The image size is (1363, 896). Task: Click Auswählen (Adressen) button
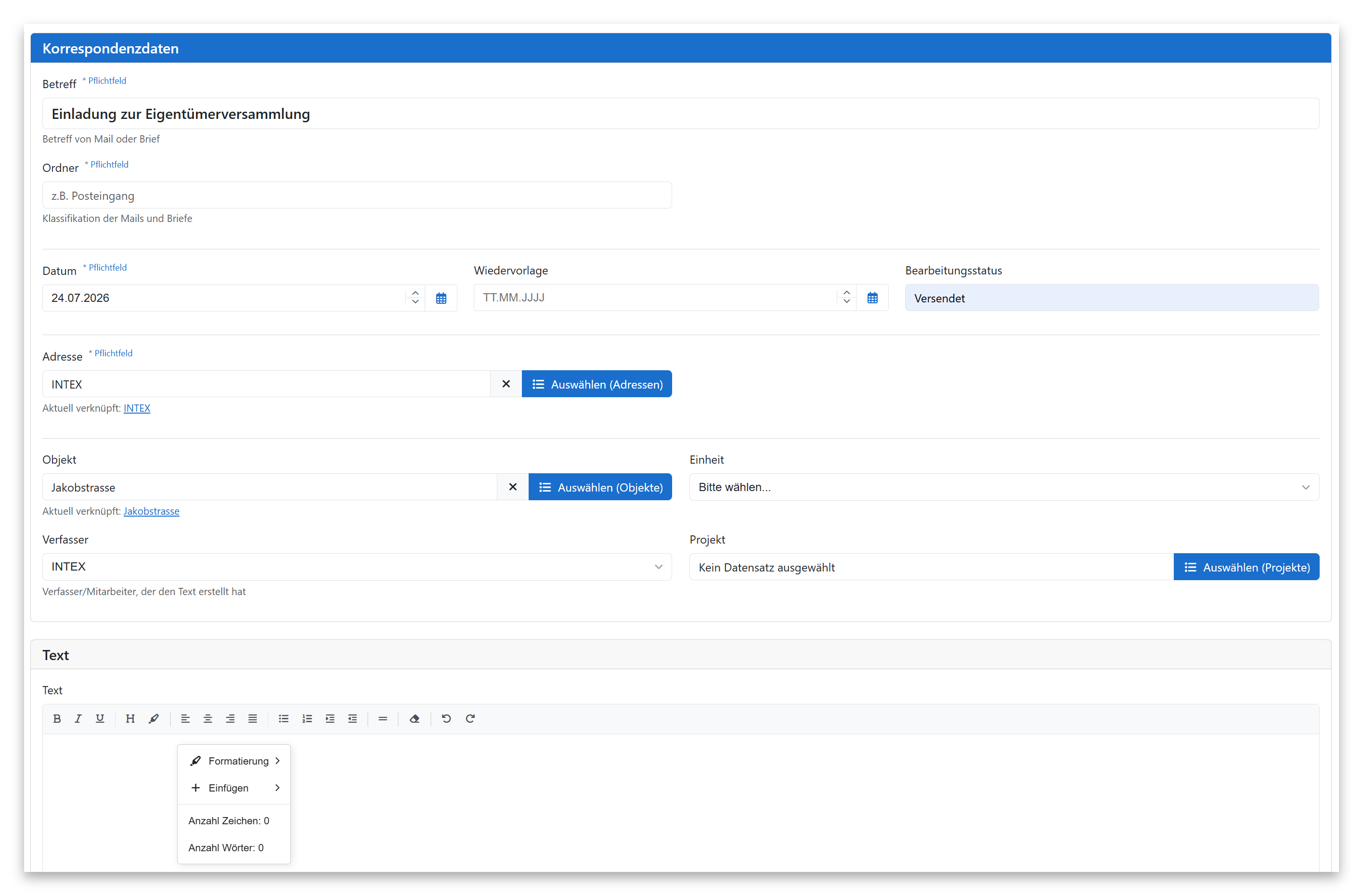597,384
